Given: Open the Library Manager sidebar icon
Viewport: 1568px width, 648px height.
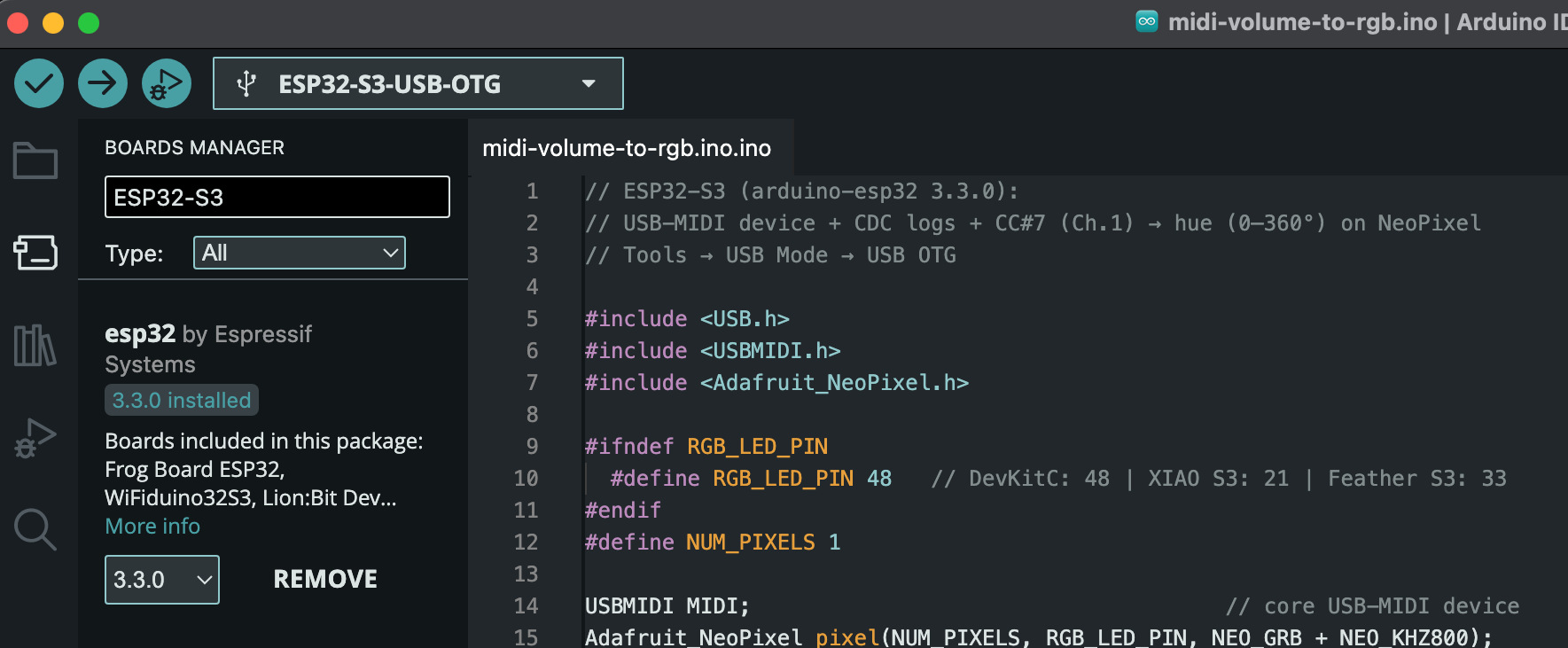Looking at the screenshot, I should [35, 345].
